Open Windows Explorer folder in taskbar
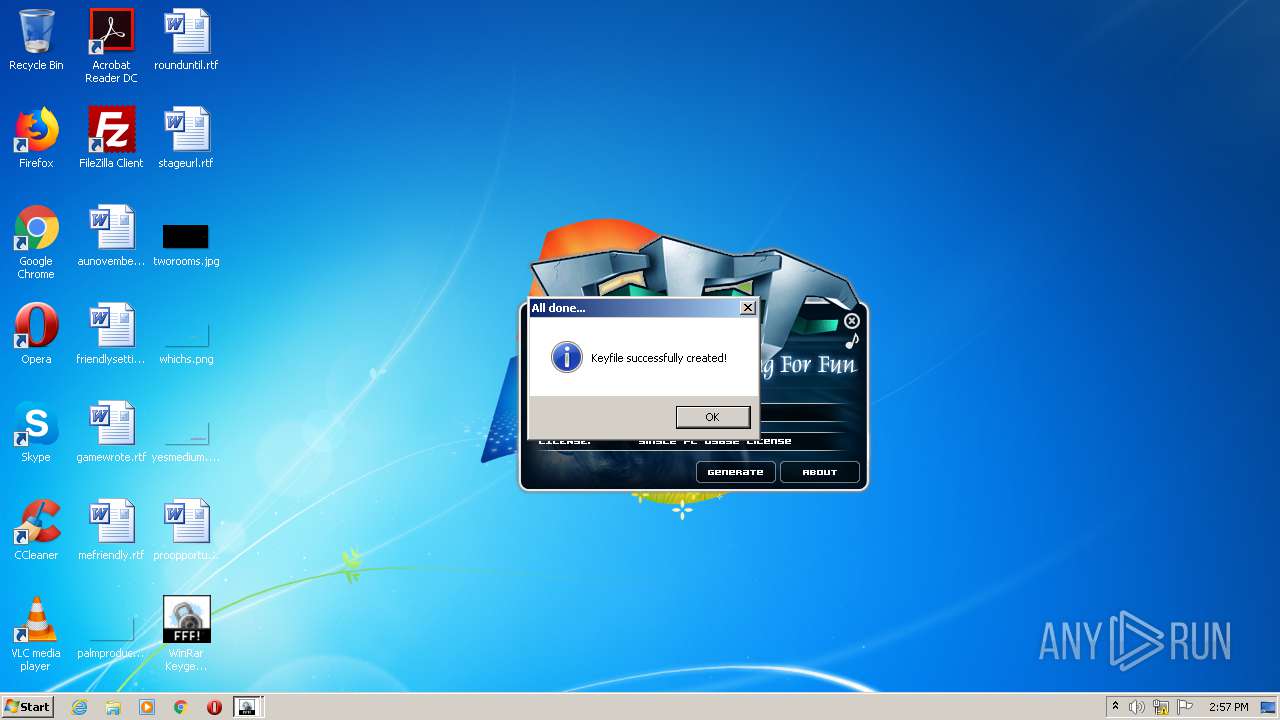 [x=113, y=707]
